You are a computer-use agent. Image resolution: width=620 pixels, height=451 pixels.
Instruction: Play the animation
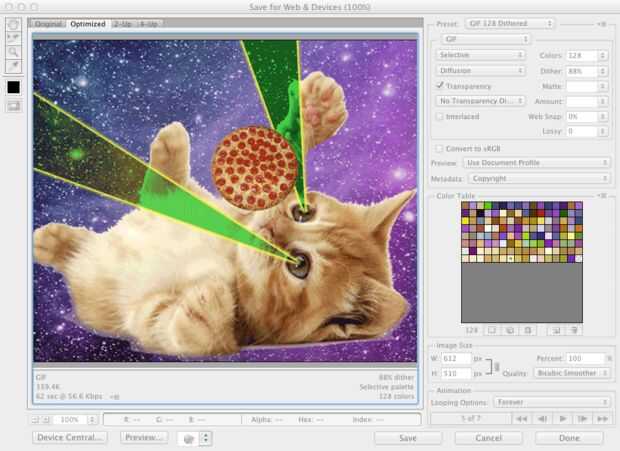click(x=563, y=419)
